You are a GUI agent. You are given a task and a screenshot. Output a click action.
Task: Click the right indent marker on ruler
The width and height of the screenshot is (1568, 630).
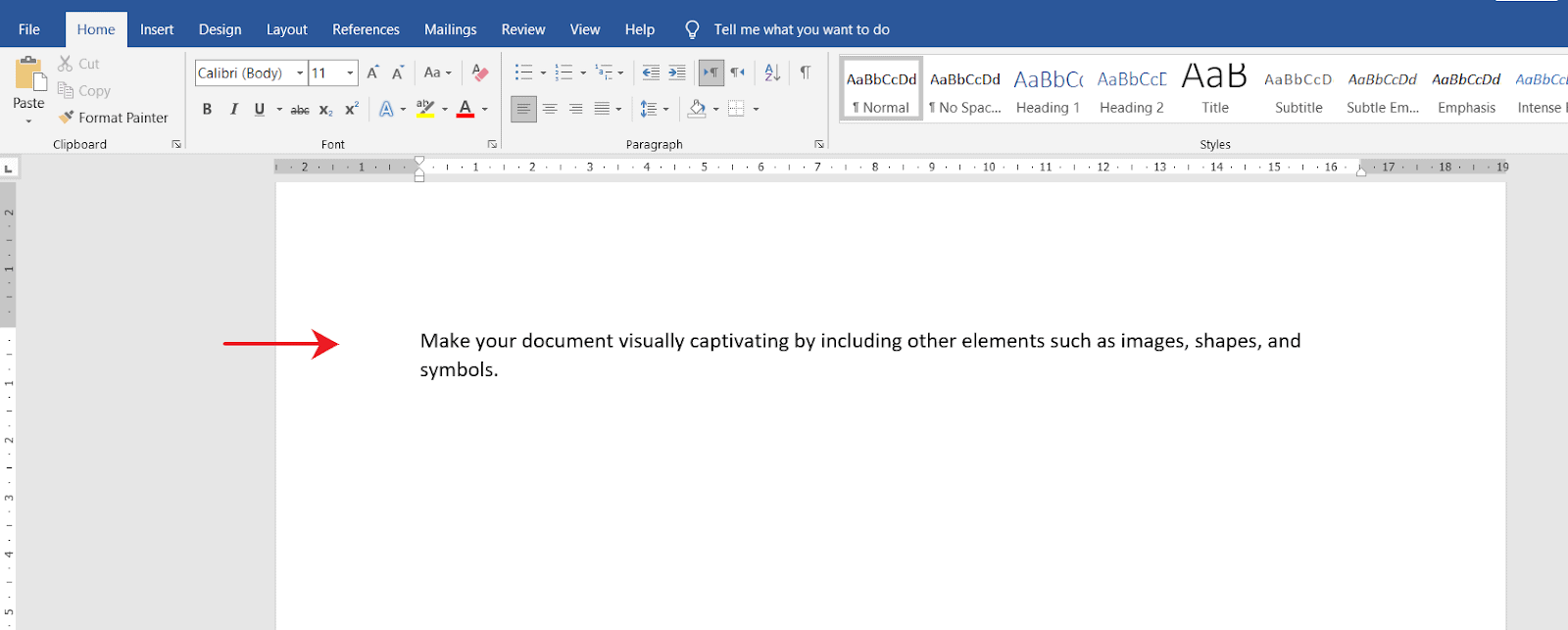1360,171
